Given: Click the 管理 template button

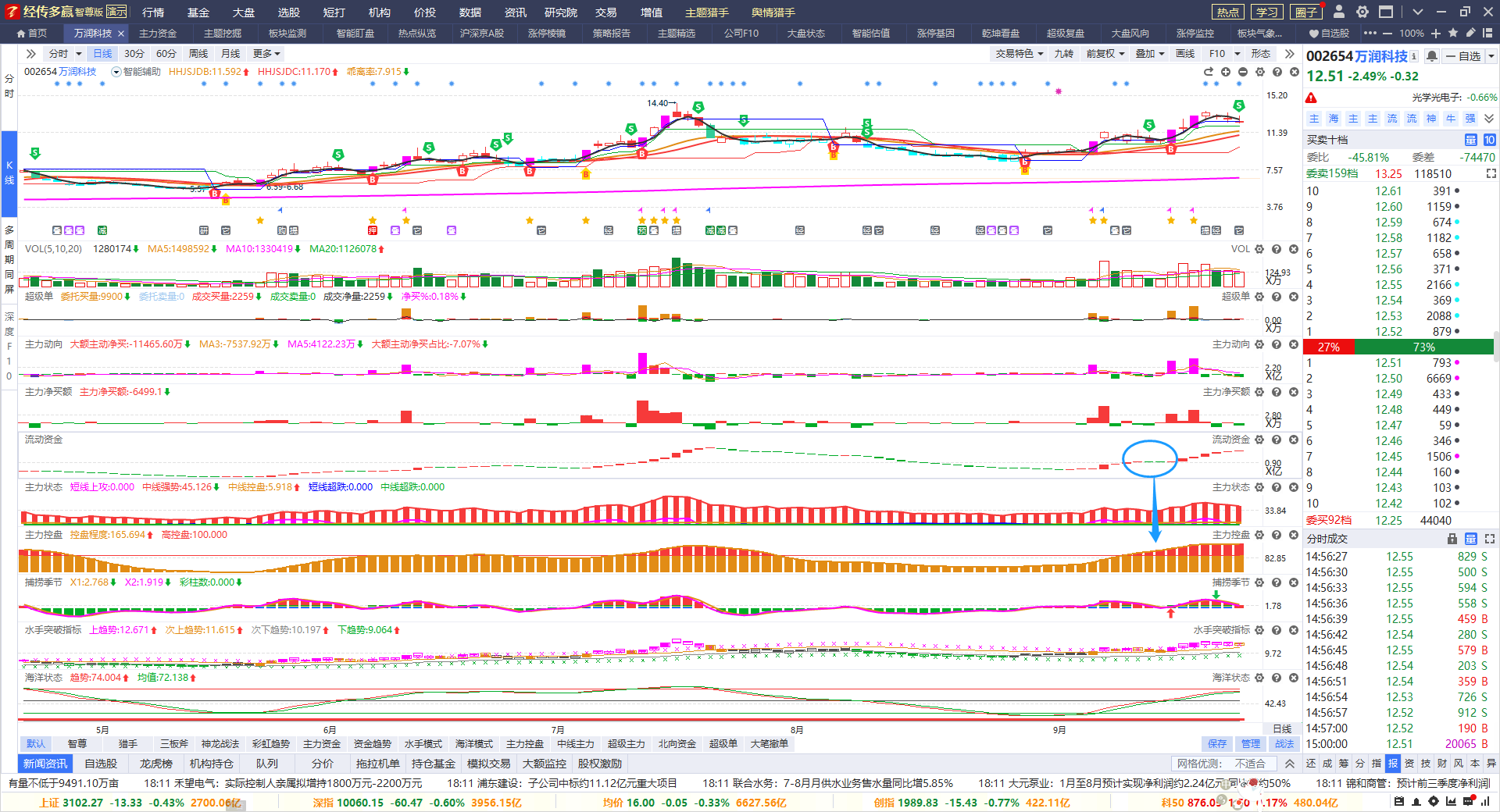Looking at the screenshot, I should coord(1251,744).
